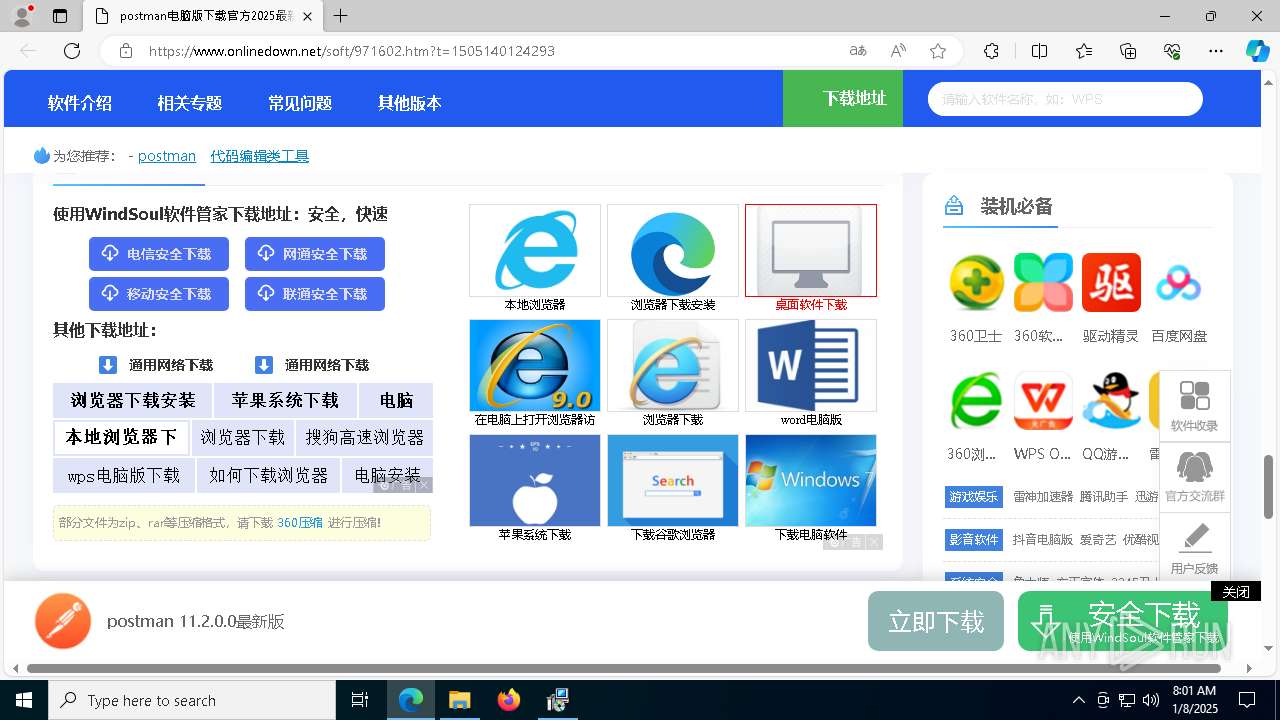Refresh the page with reload icon
This screenshot has height=720, width=1280.
(x=72, y=51)
